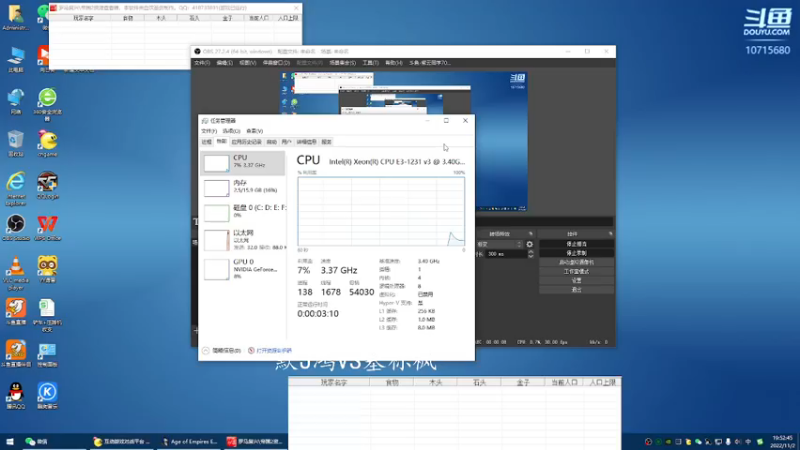
Task: Launch CFLogin game desktop shortcut
Action: coord(47,185)
